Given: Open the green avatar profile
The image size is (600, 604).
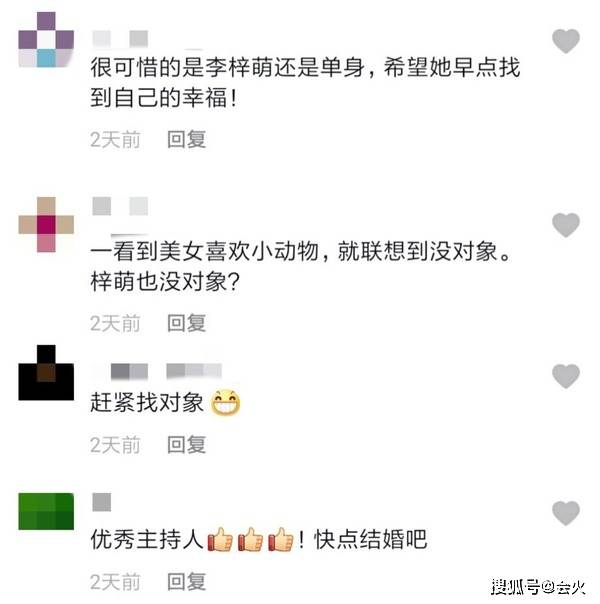Looking at the screenshot, I should pyautogui.click(x=46, y=511).
